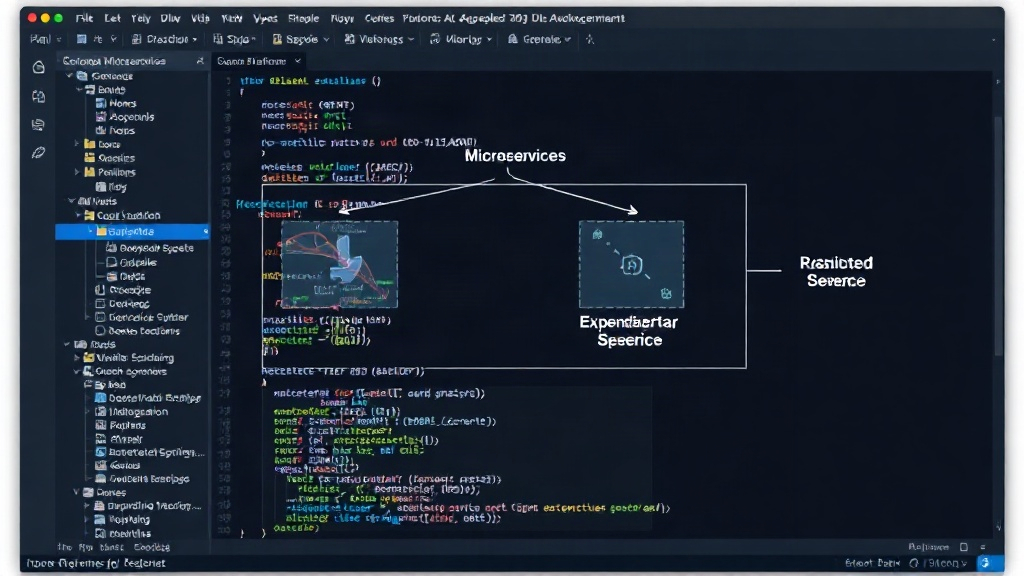The image size is (1024, 576).
Task: Open the 'Sagvoe' toolbar dropdown
Action: tap(300, 39)
